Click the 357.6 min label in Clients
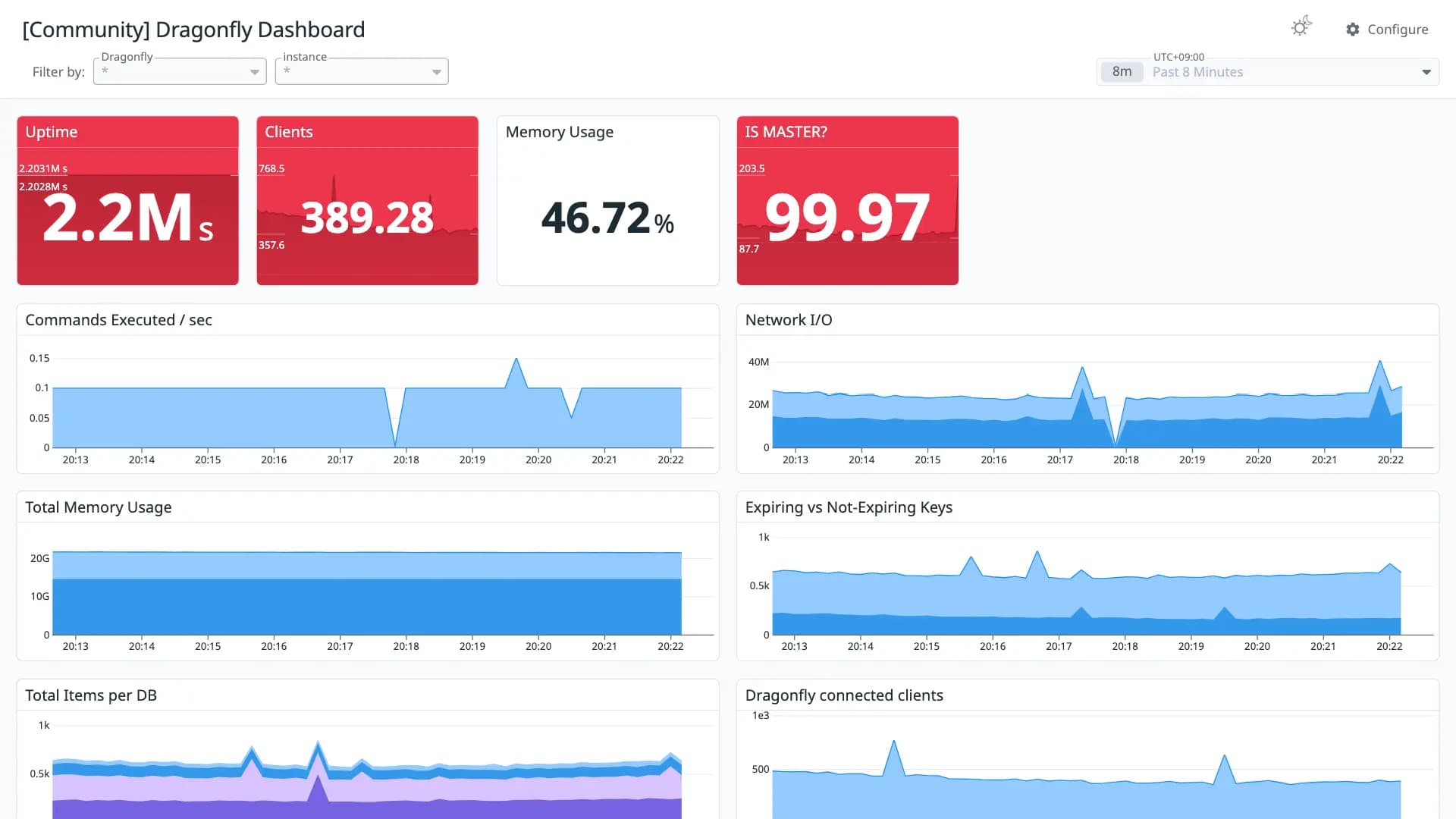 tap(271, 245)
